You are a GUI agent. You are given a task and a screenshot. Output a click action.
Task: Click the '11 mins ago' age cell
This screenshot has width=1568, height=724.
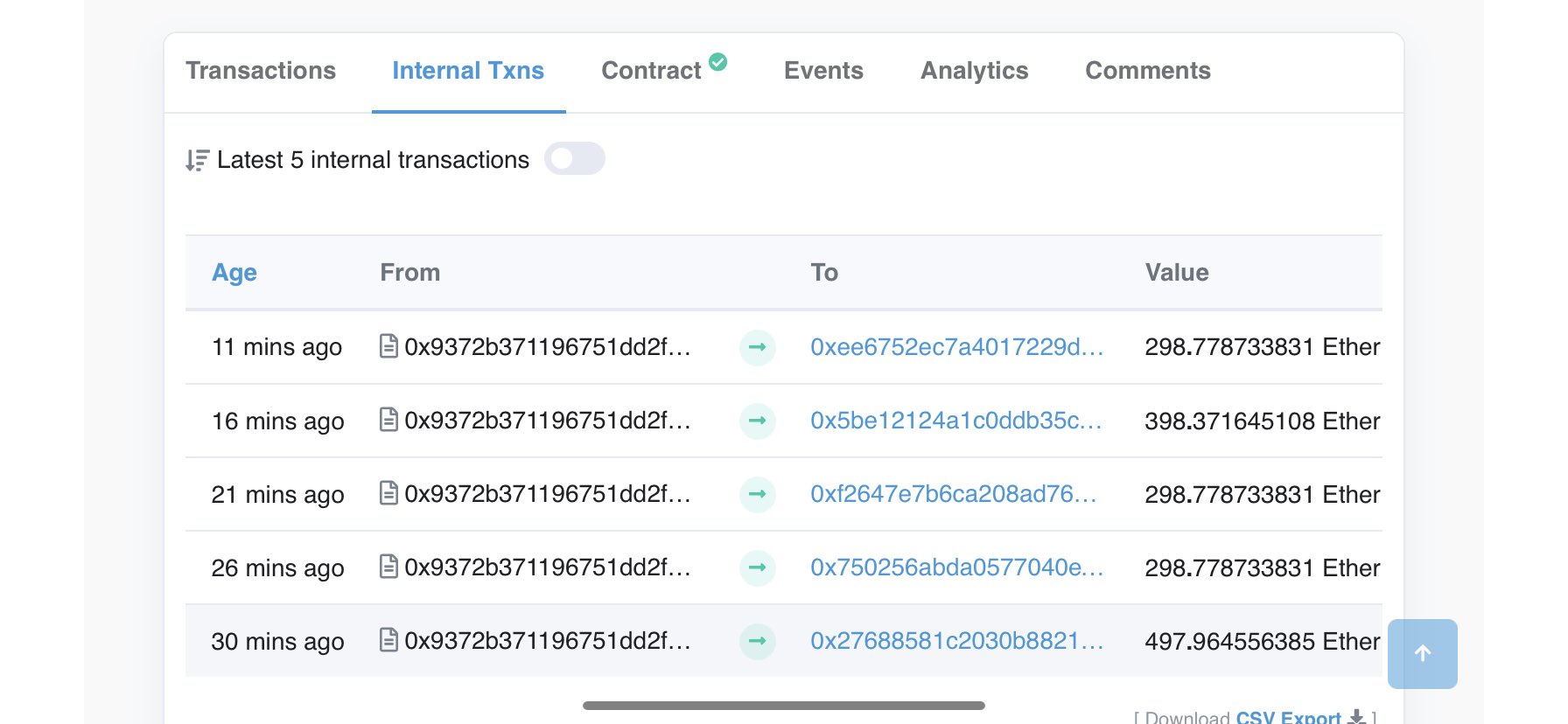tap(276, 347)
